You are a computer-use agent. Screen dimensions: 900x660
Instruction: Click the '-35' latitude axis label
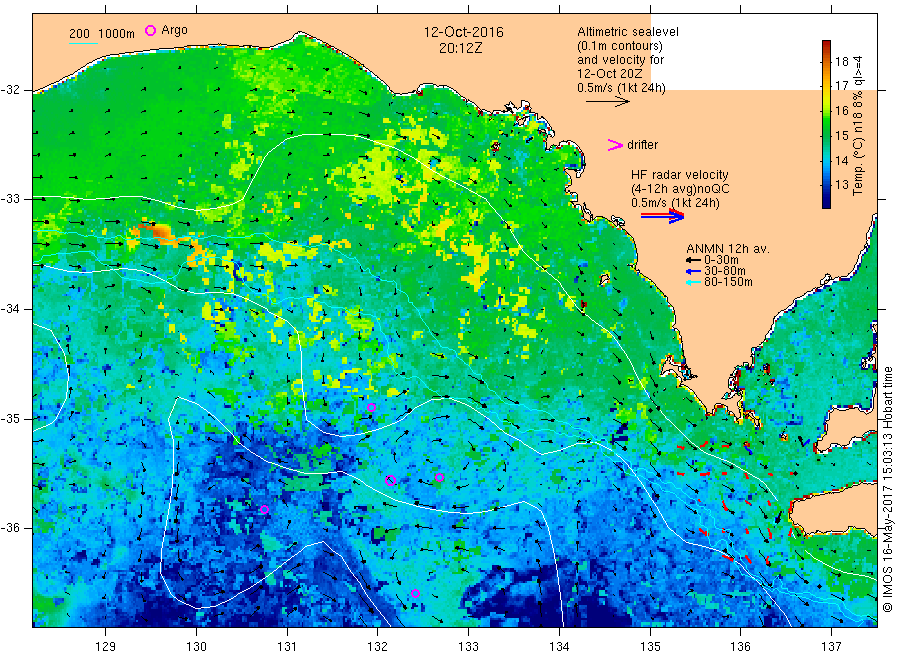point(11,419)
